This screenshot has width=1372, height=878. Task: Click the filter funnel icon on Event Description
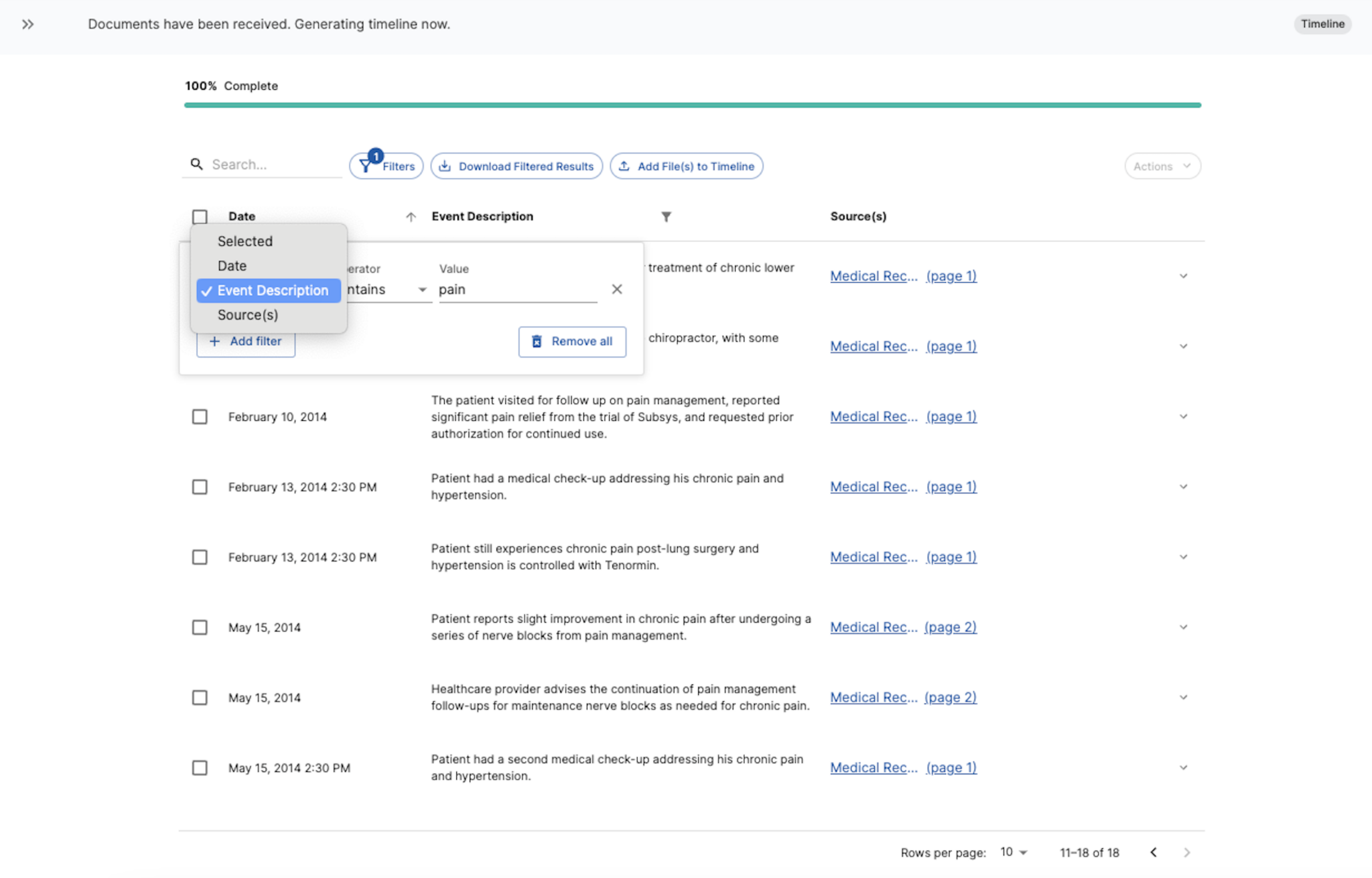pyautogui.click(x=666, y=216)
